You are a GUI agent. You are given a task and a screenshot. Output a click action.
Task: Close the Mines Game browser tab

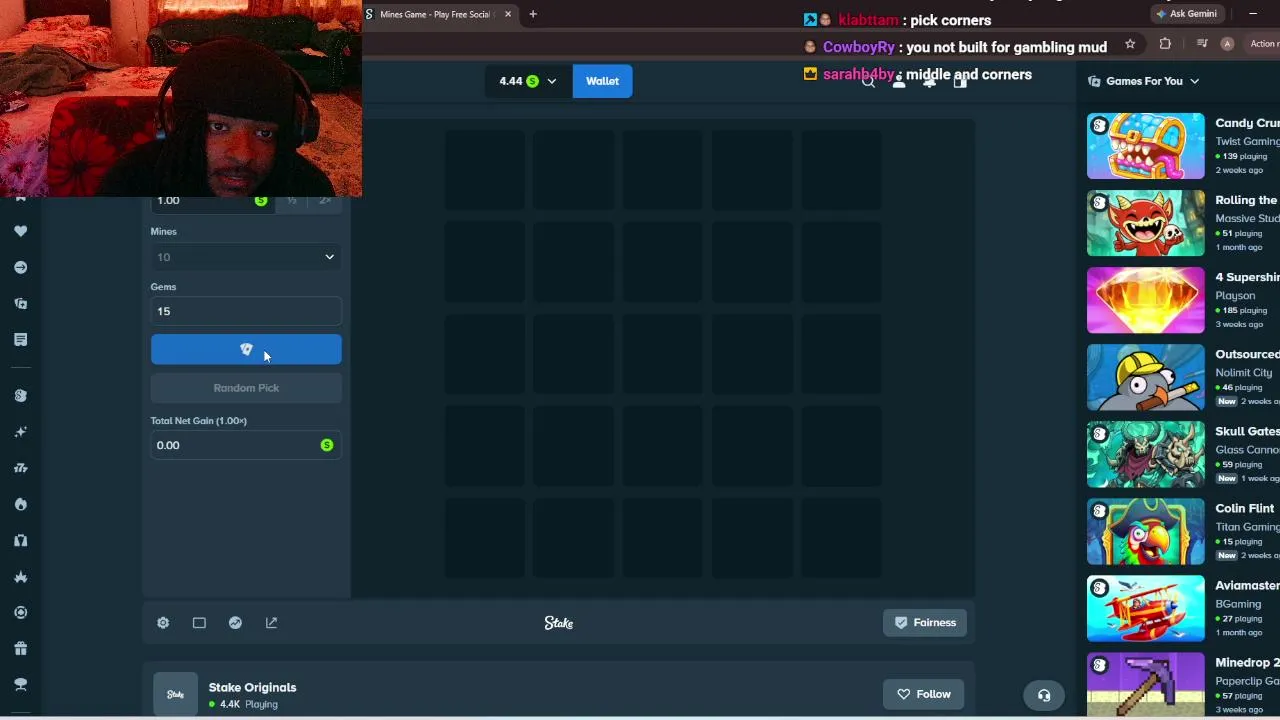click(x=508, y=14)
